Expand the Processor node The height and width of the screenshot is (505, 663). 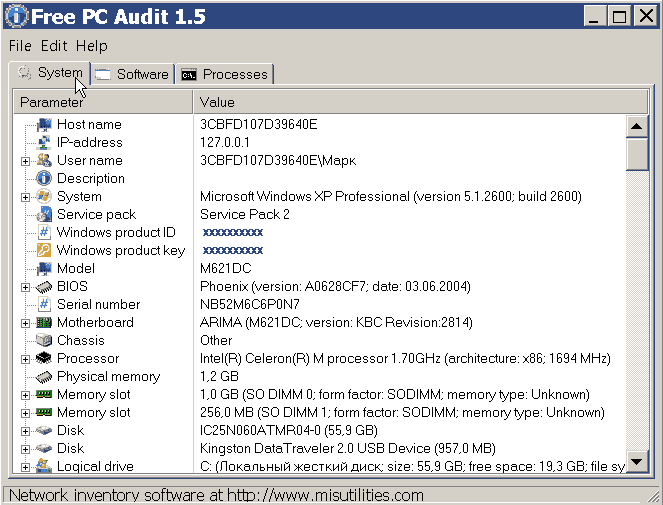(x=25, y=360)
